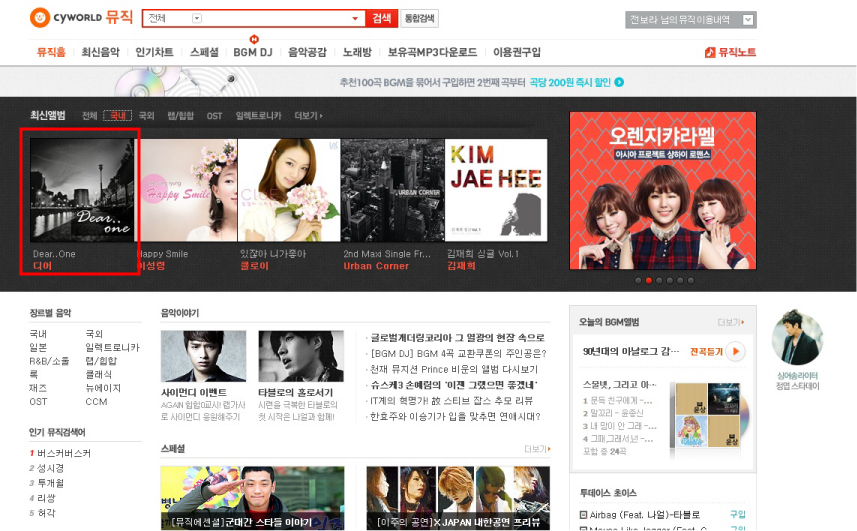Viewport: 857px width, 531px height.
Task: Open 군대간 스타들 이야기 special image
Action: point(253,498)
